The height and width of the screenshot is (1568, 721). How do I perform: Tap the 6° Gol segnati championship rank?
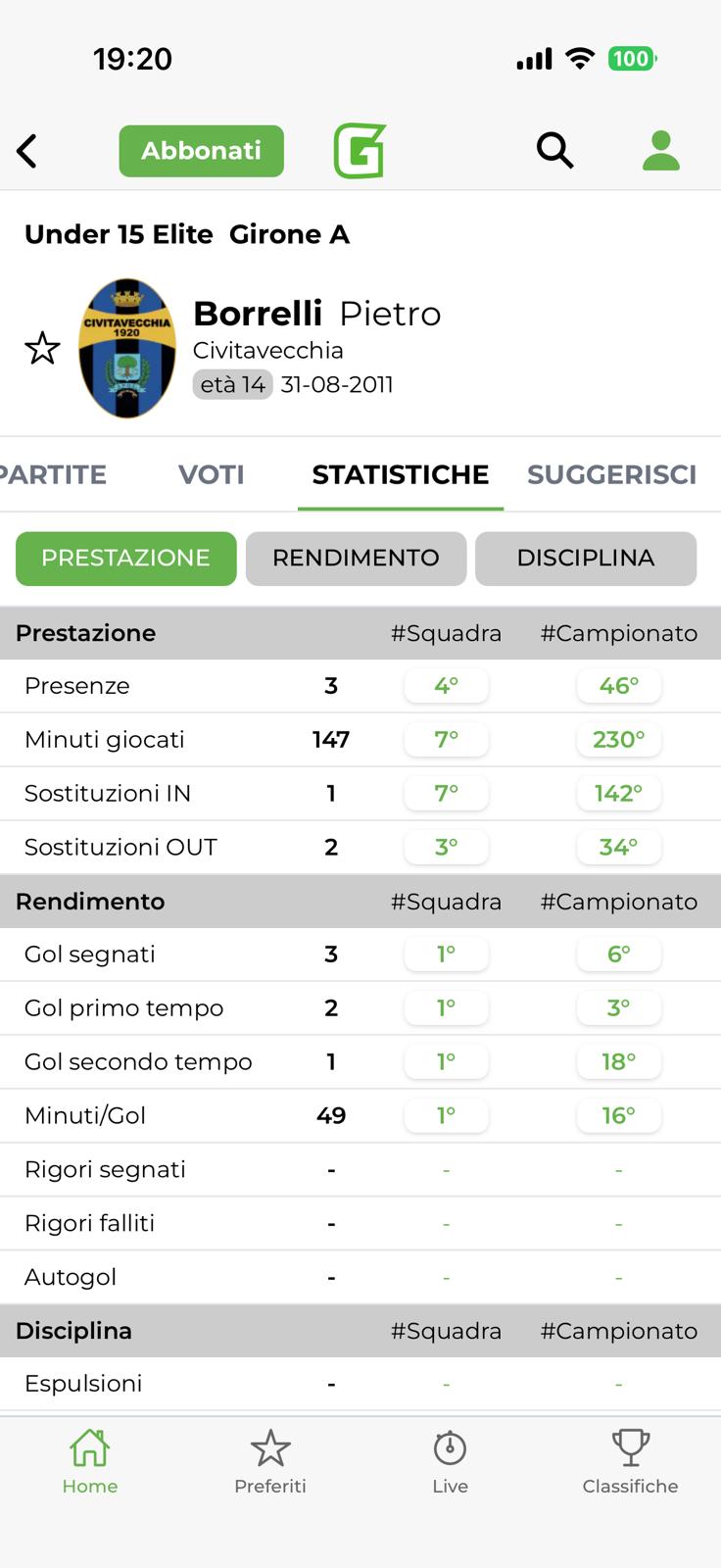pyautogui.click(x=618, y=955)
